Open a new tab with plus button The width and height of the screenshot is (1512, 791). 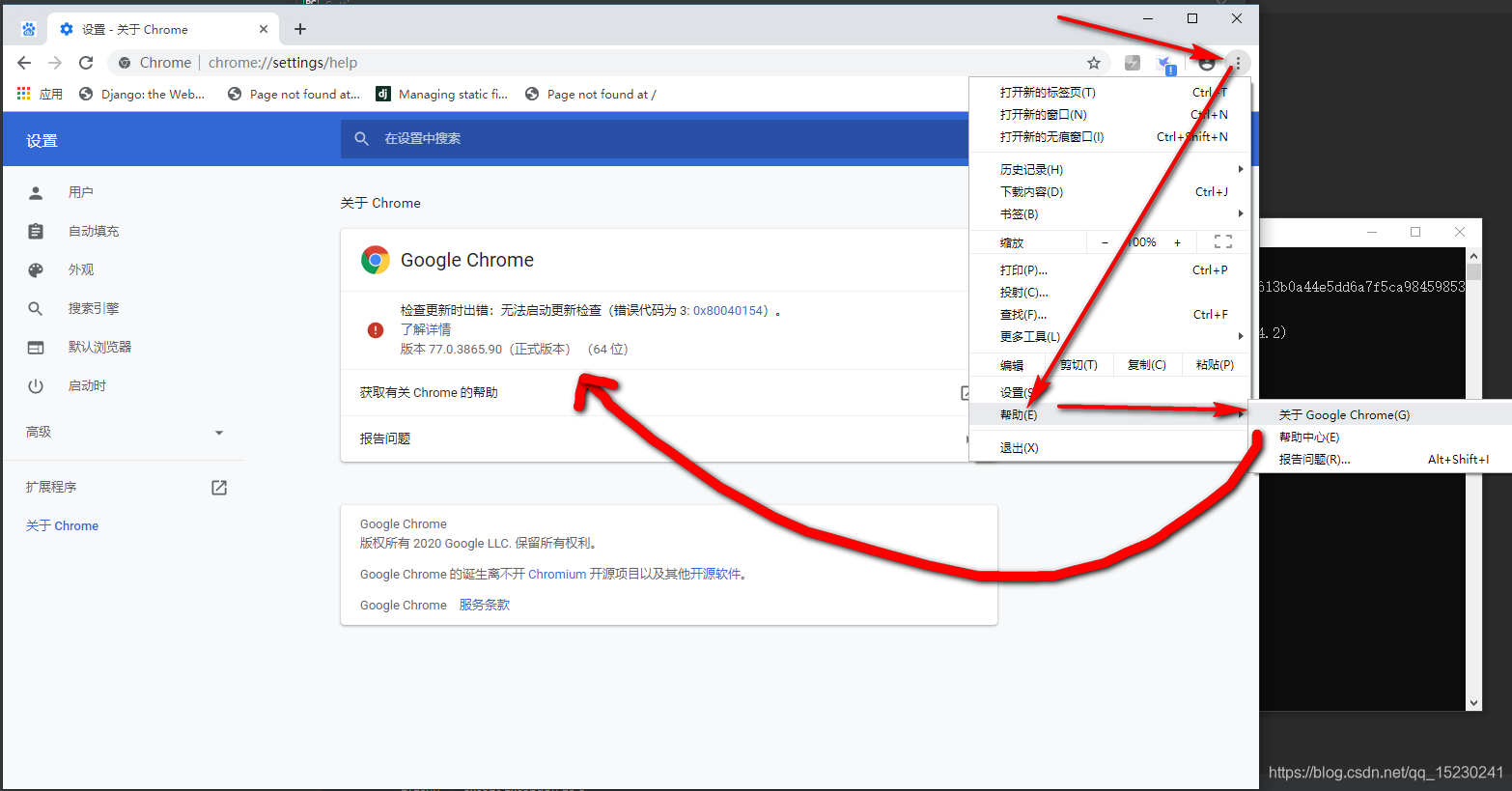point(300,29)
